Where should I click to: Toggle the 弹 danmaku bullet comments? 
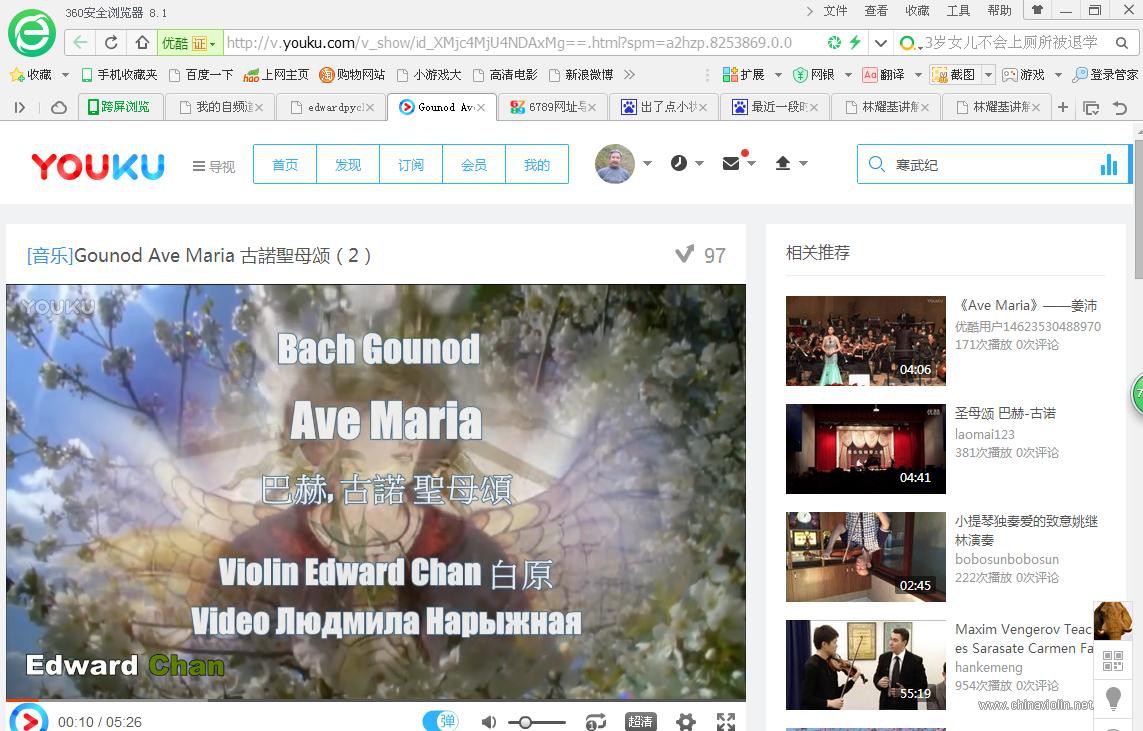[440, 720]
